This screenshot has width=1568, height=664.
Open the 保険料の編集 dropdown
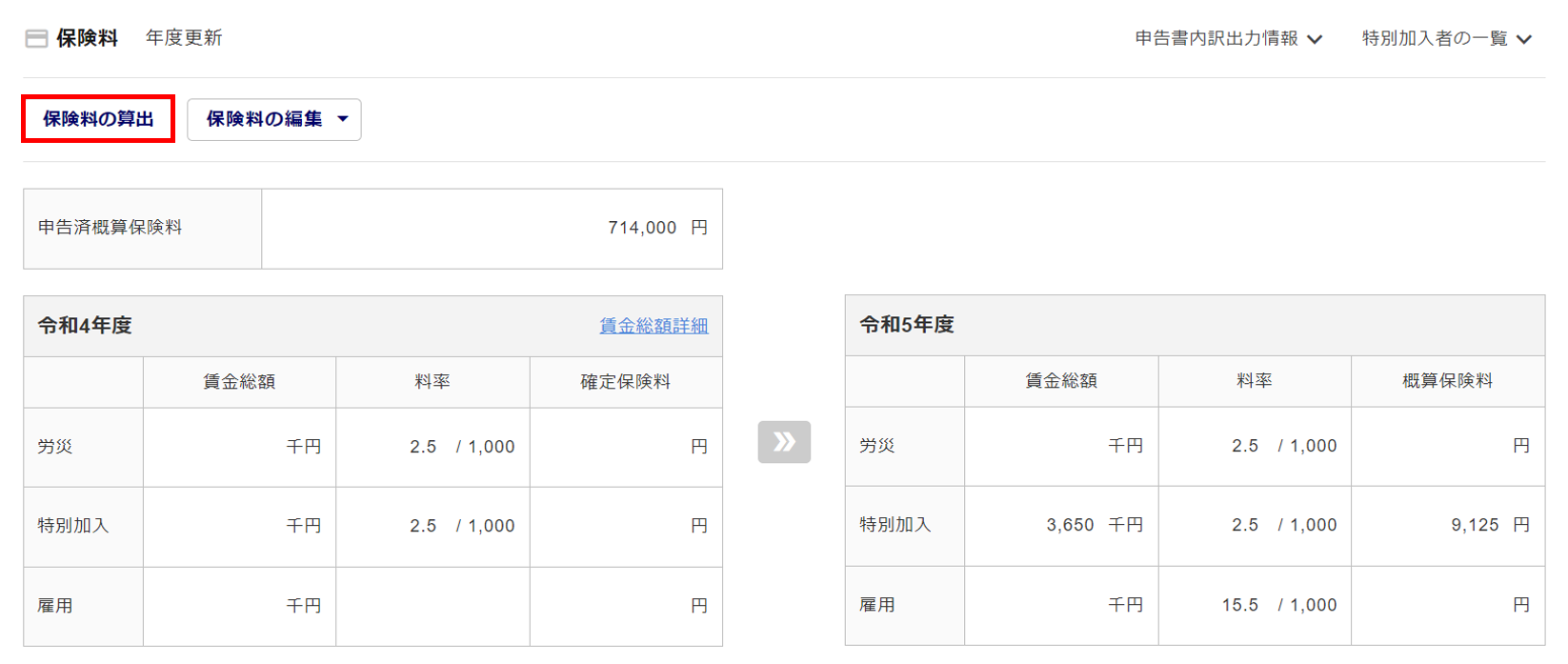coord(274,119)
